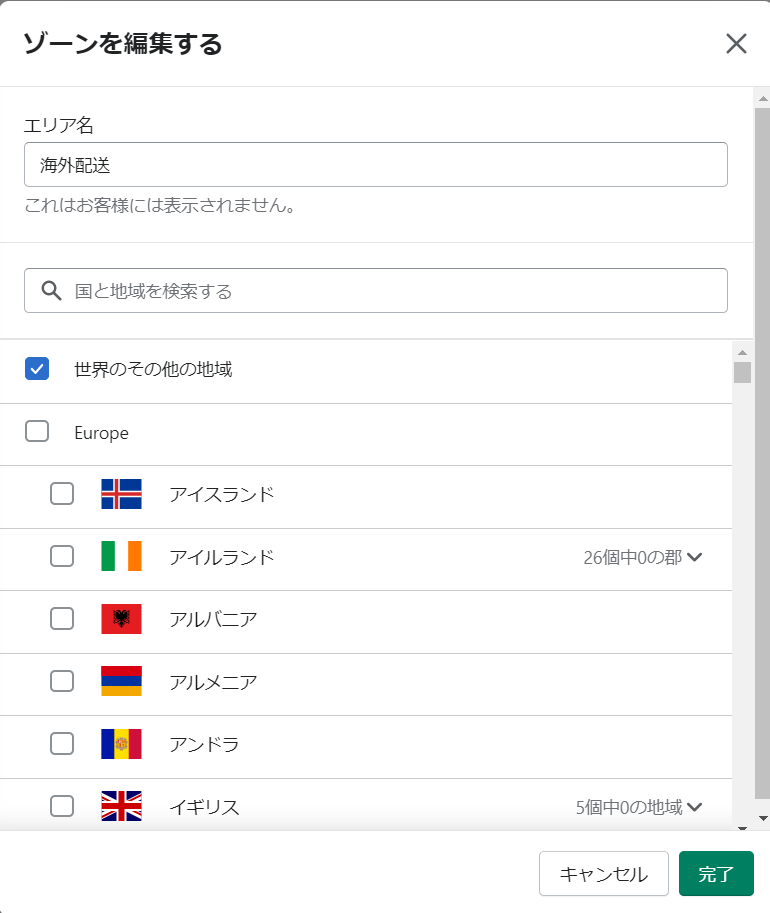Click the キャンセル button
The width and height of the screenshot is (770, 913).
(603, 873)
